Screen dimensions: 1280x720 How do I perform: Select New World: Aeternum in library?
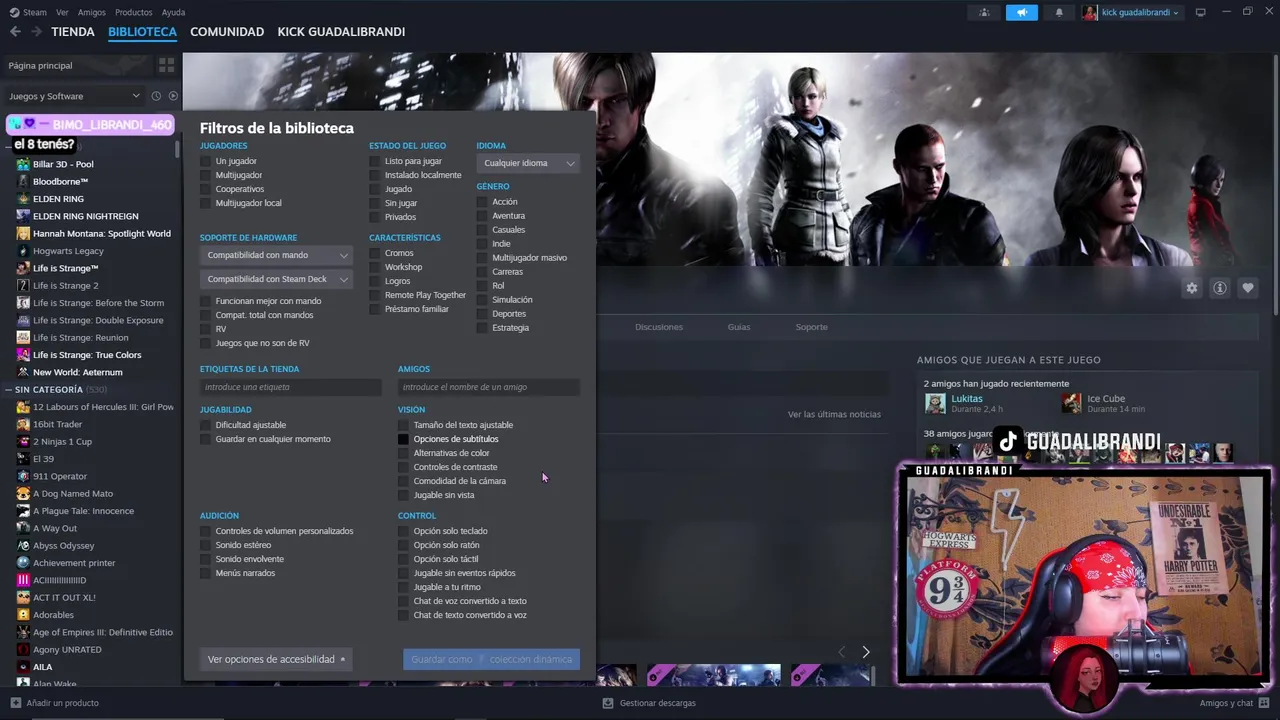pyautogui.click(x=78, y=372)
